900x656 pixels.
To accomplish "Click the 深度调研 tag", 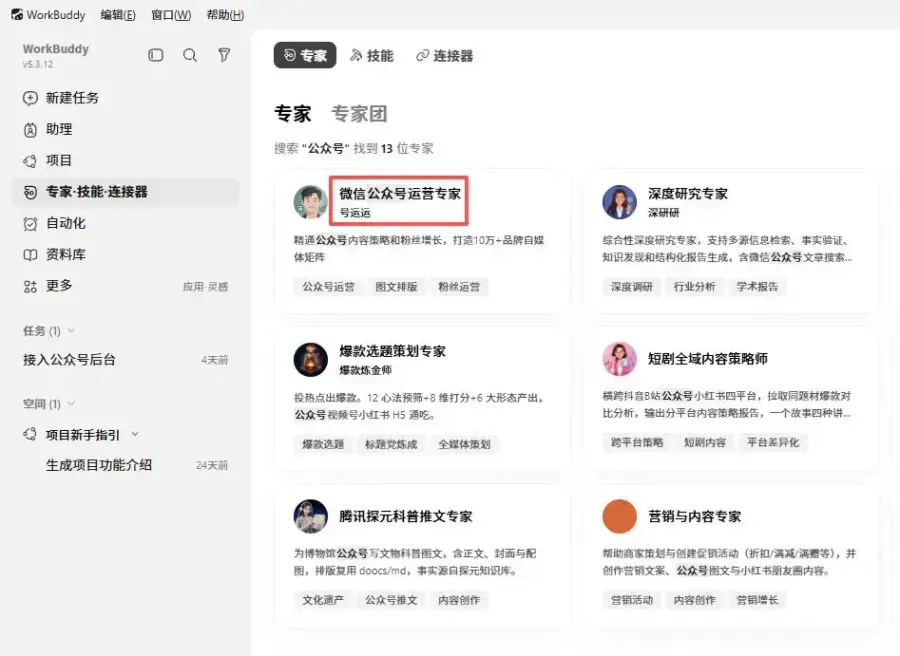I will (x=631, y=286).
